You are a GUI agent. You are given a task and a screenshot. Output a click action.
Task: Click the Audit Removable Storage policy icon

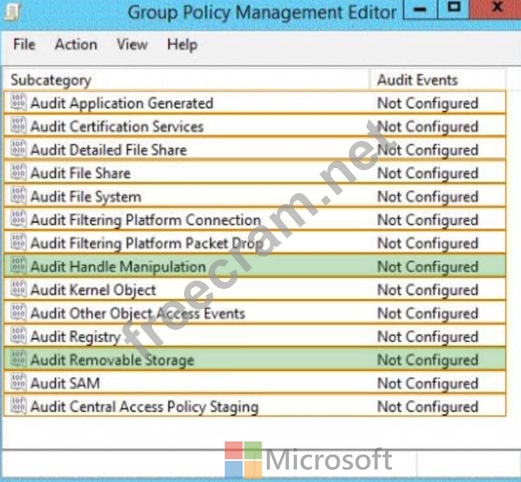18,359
